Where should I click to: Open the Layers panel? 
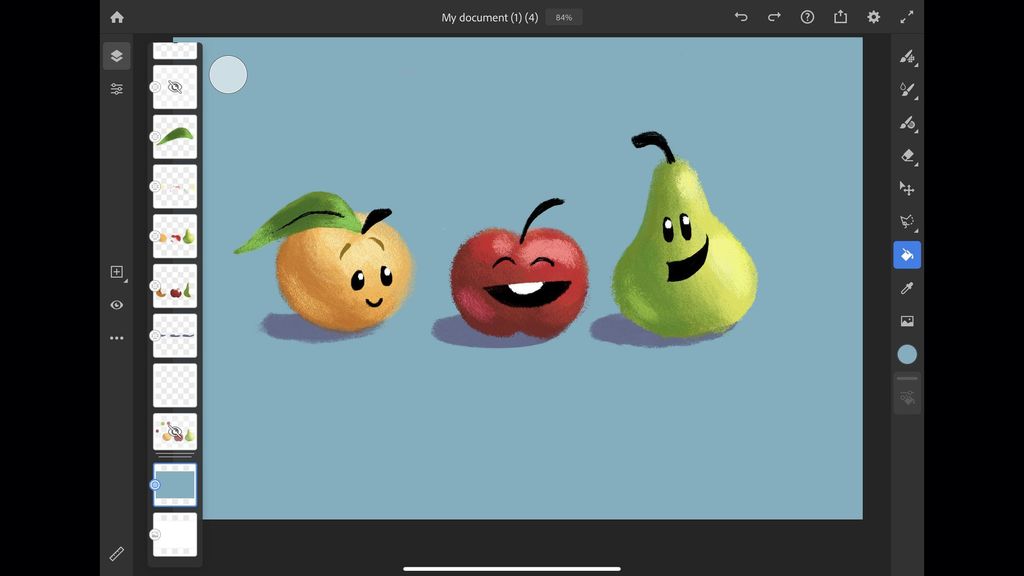117,55
